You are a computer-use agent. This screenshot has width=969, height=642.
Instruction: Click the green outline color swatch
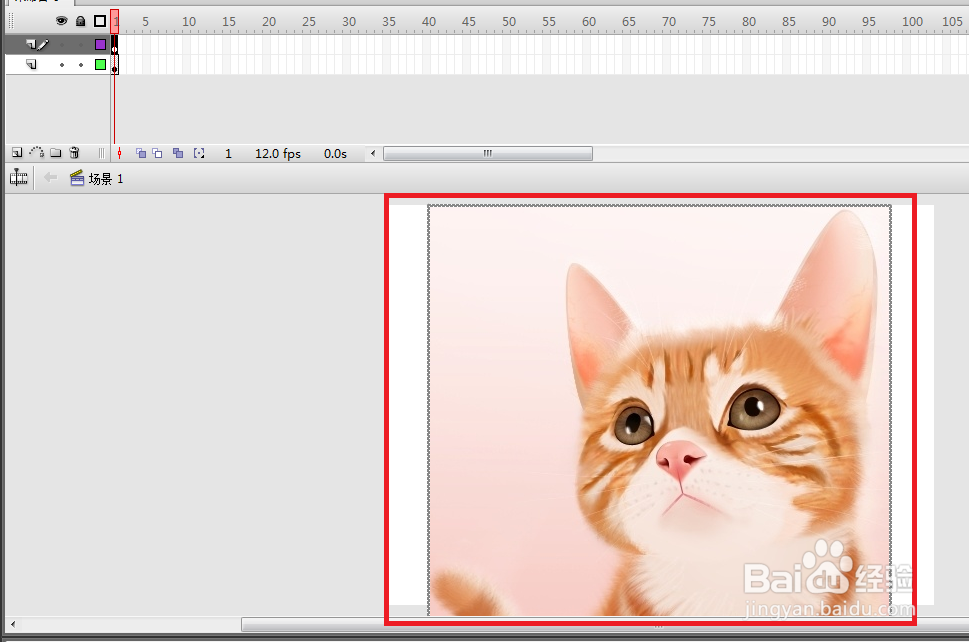(100, 64)
